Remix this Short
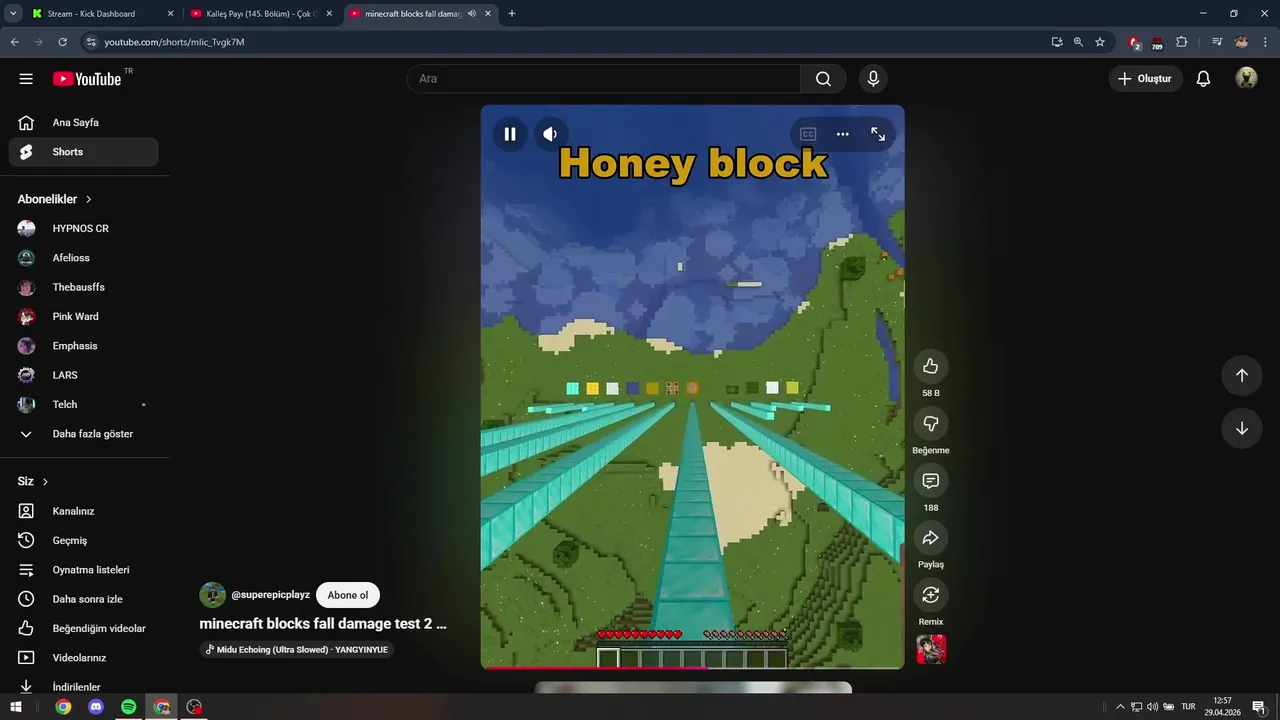Viewport: 1280px width, 720px height. [x=931, y=595]
